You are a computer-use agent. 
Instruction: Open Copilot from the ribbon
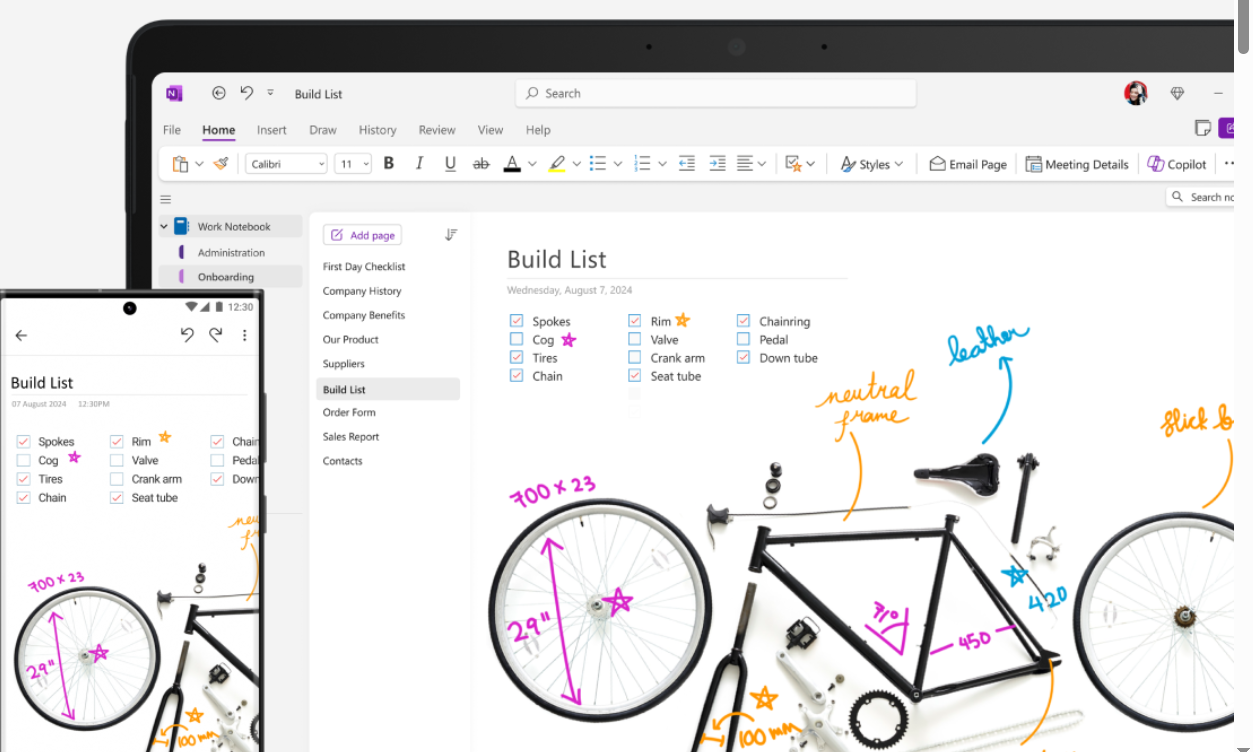click(1176, 163)
